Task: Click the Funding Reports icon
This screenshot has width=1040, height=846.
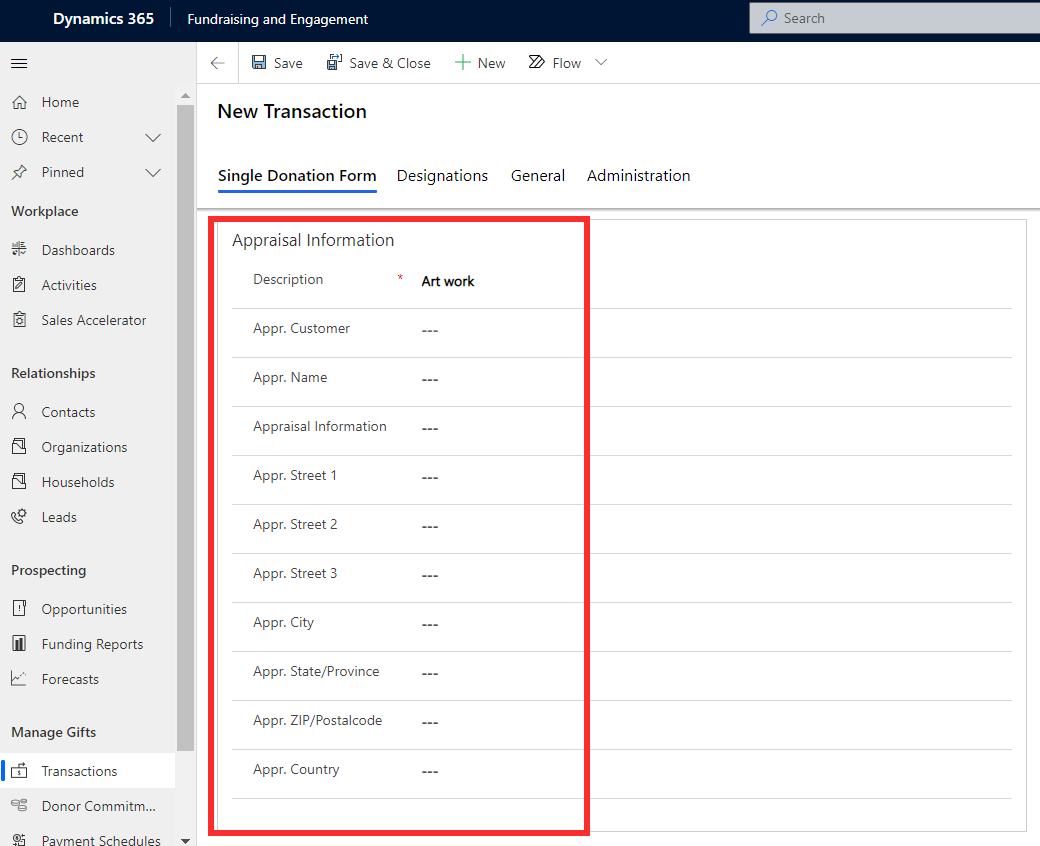Action: pyautogui.click(x=20, y=644)
